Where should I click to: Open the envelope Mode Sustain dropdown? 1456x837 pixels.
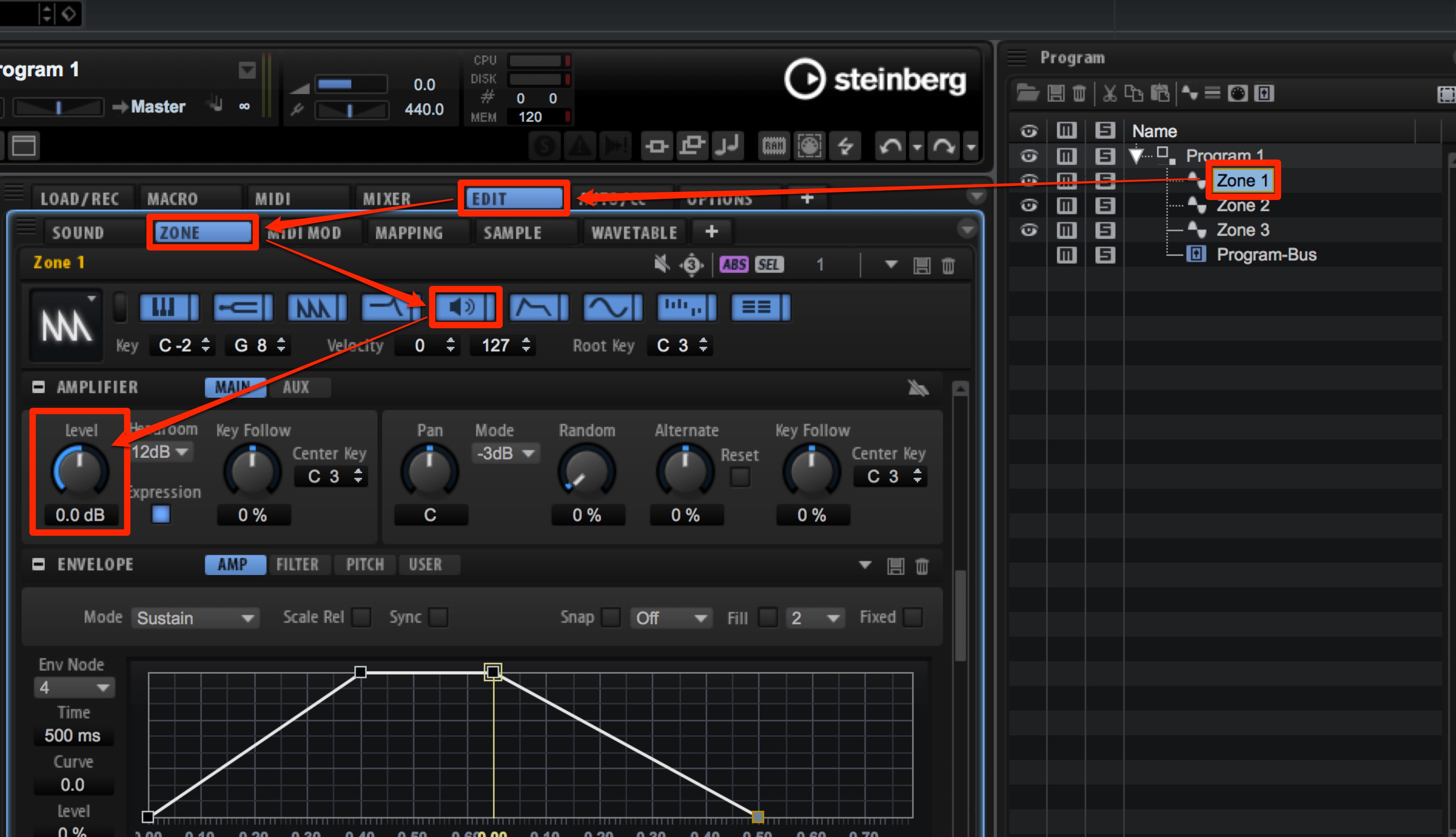tap(195, 618)
